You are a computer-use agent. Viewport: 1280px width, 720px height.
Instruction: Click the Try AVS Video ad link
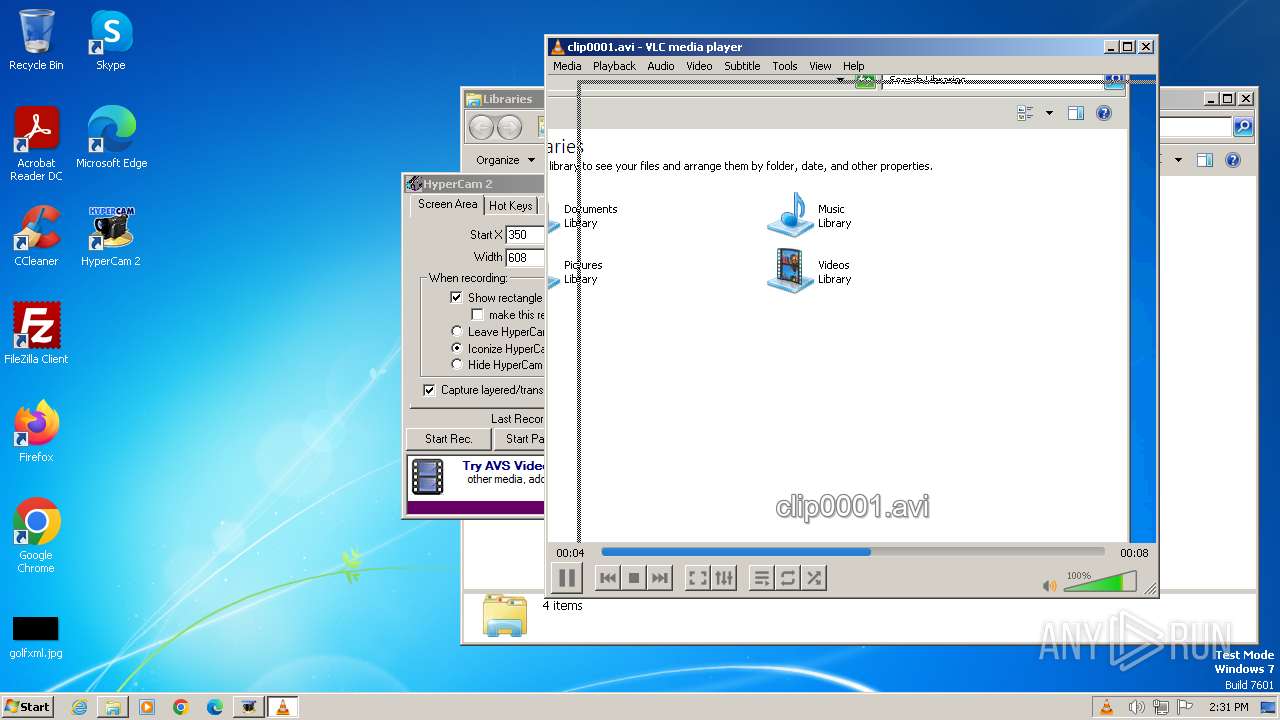pyautogui.click(x=503, y=466)
